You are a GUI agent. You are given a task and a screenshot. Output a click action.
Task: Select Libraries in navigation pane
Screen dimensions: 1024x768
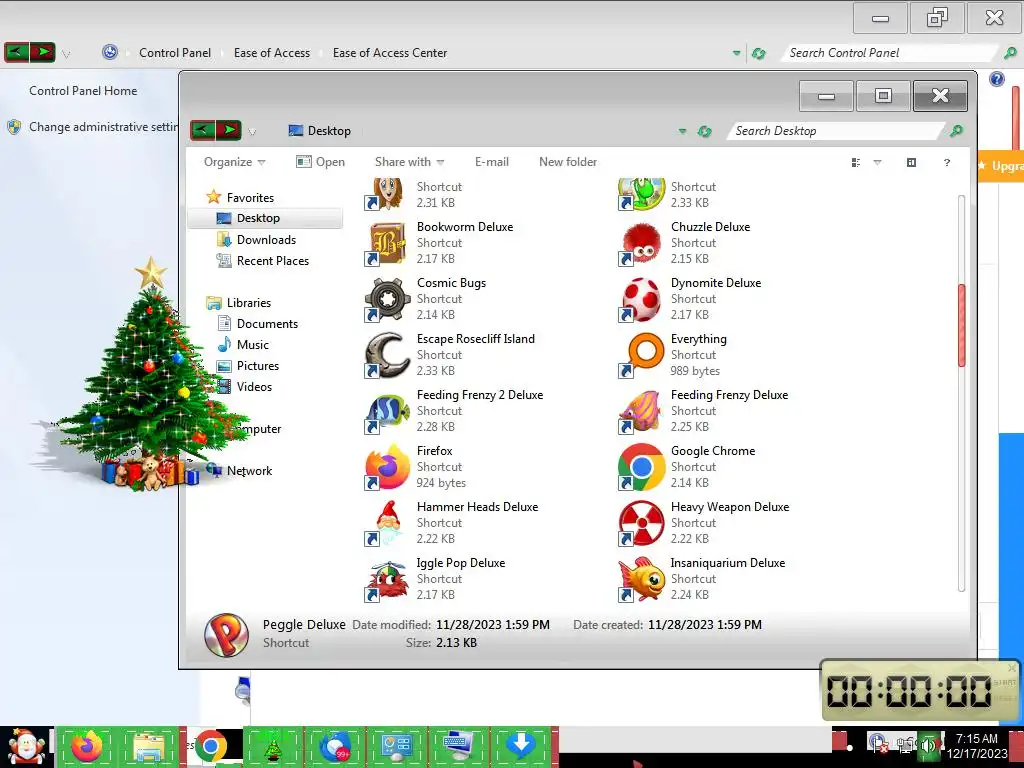[x=249, y=303]
